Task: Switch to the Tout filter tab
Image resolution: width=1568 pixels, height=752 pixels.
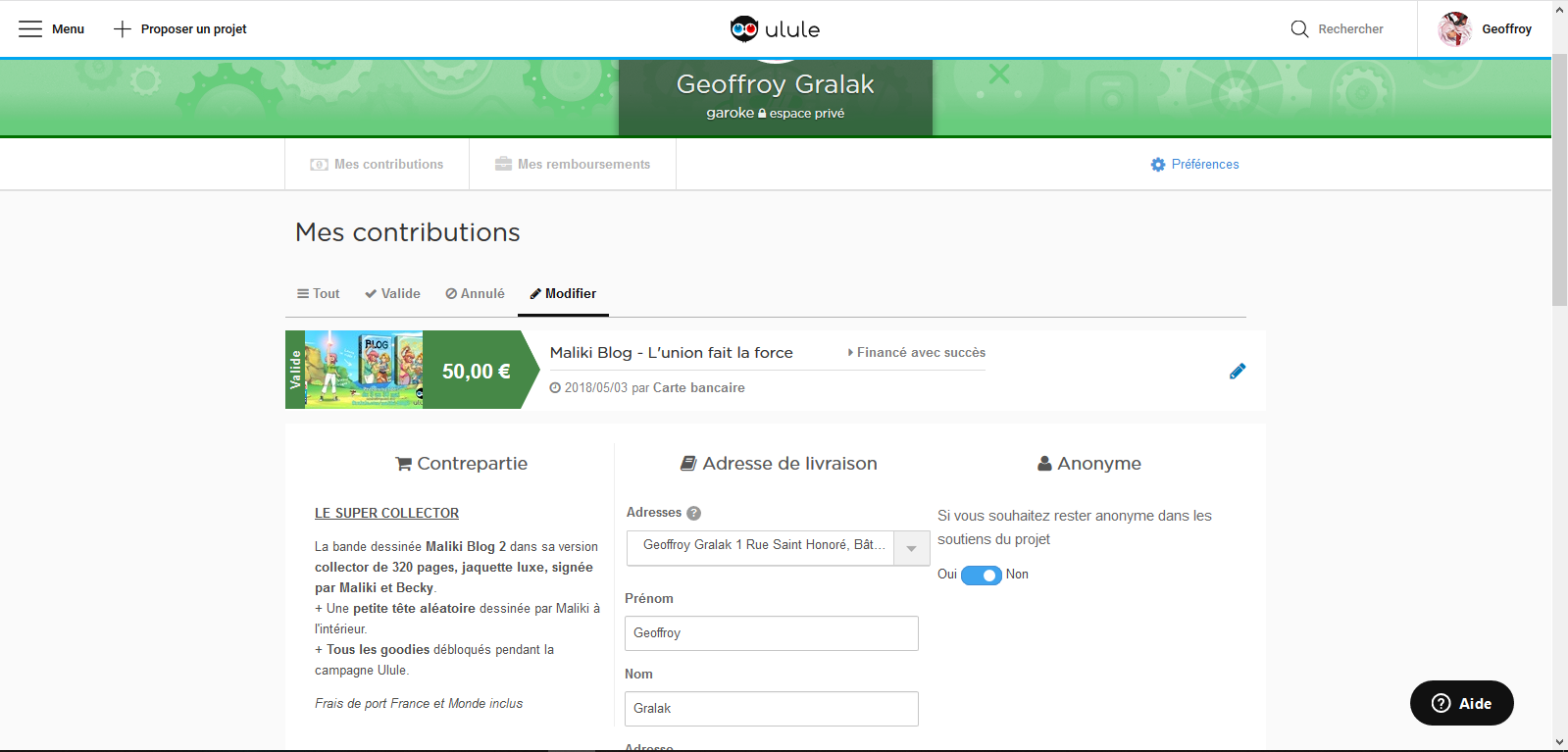Action: [318, 294]
